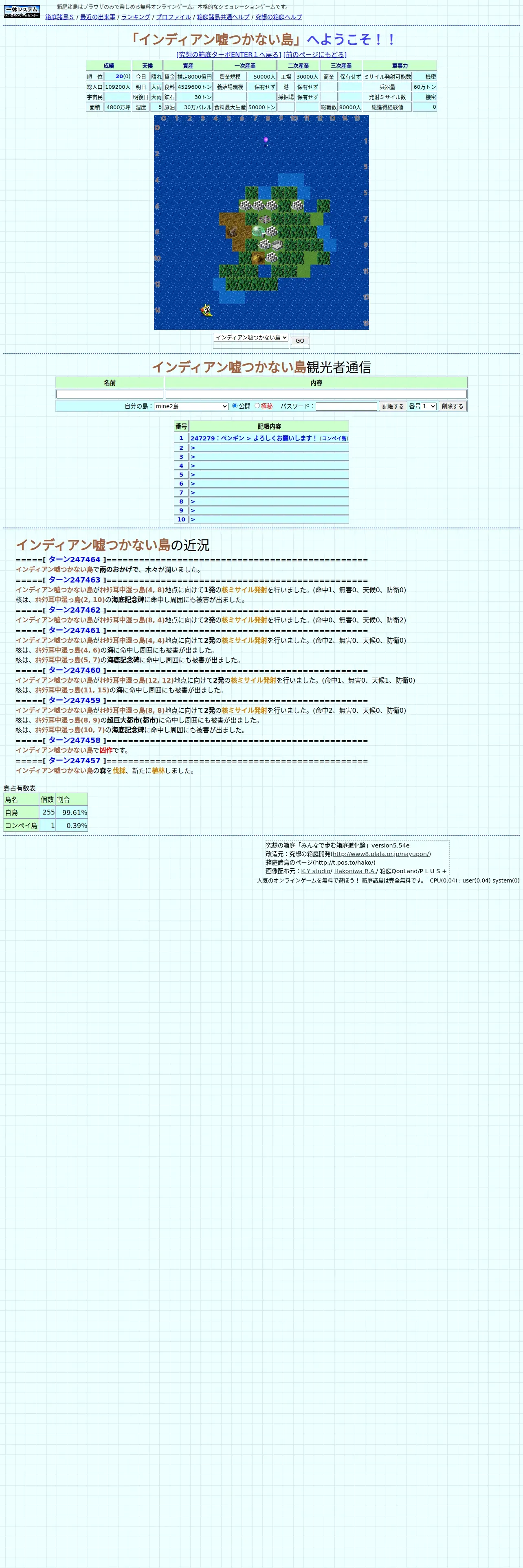Open the 番号 number dropdown
This screenshot has width=523, height=1568.
[x=429, y=406]
